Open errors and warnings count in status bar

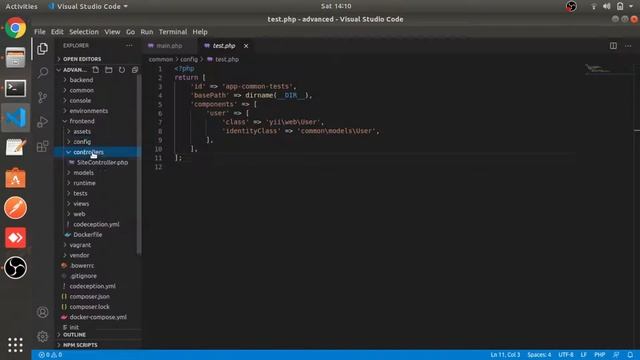[50, 355]
